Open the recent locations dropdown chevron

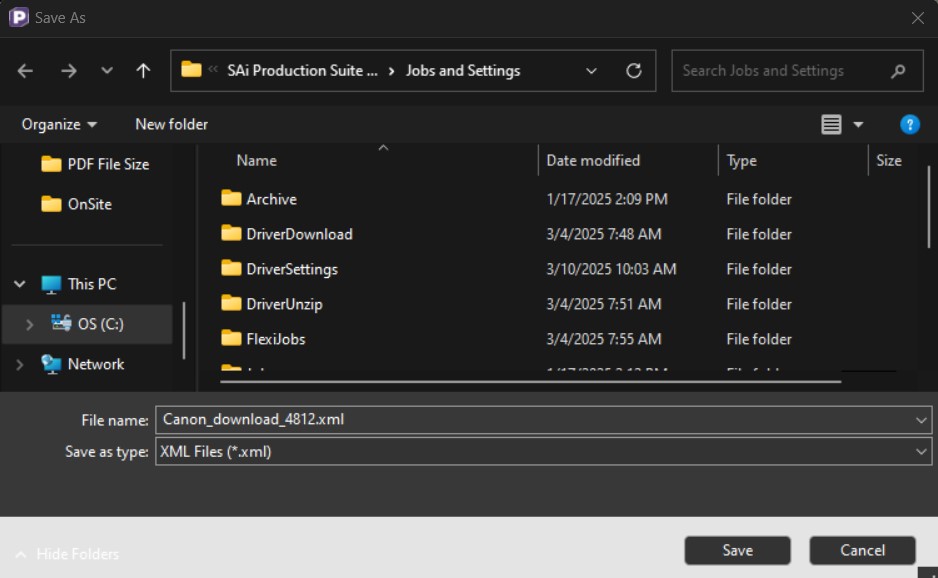click(106, 71)
